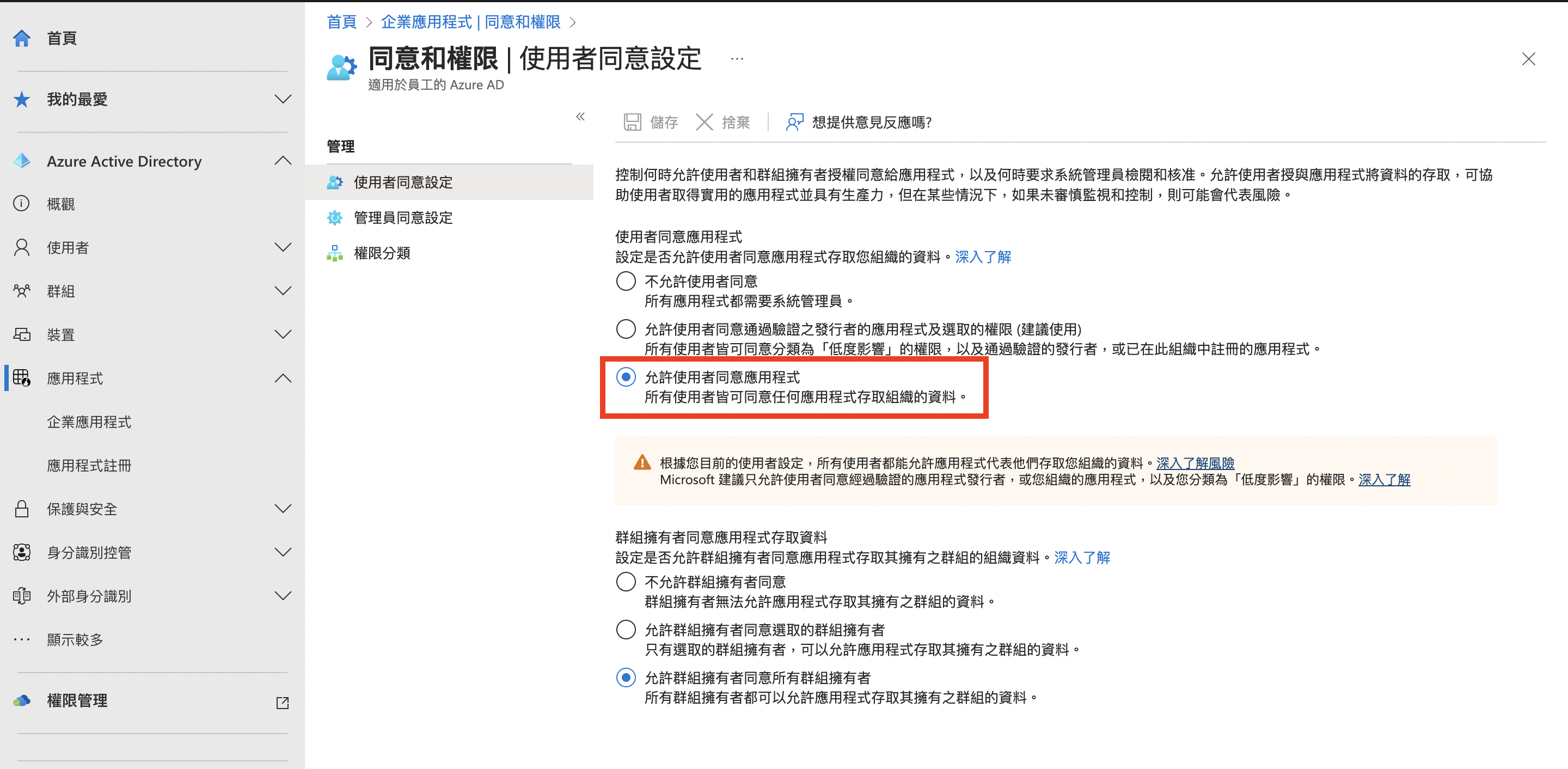Click the 權限管理 cloud icon
The height and width of the screenshot is (769, 1568).
(x=22, y=701)
